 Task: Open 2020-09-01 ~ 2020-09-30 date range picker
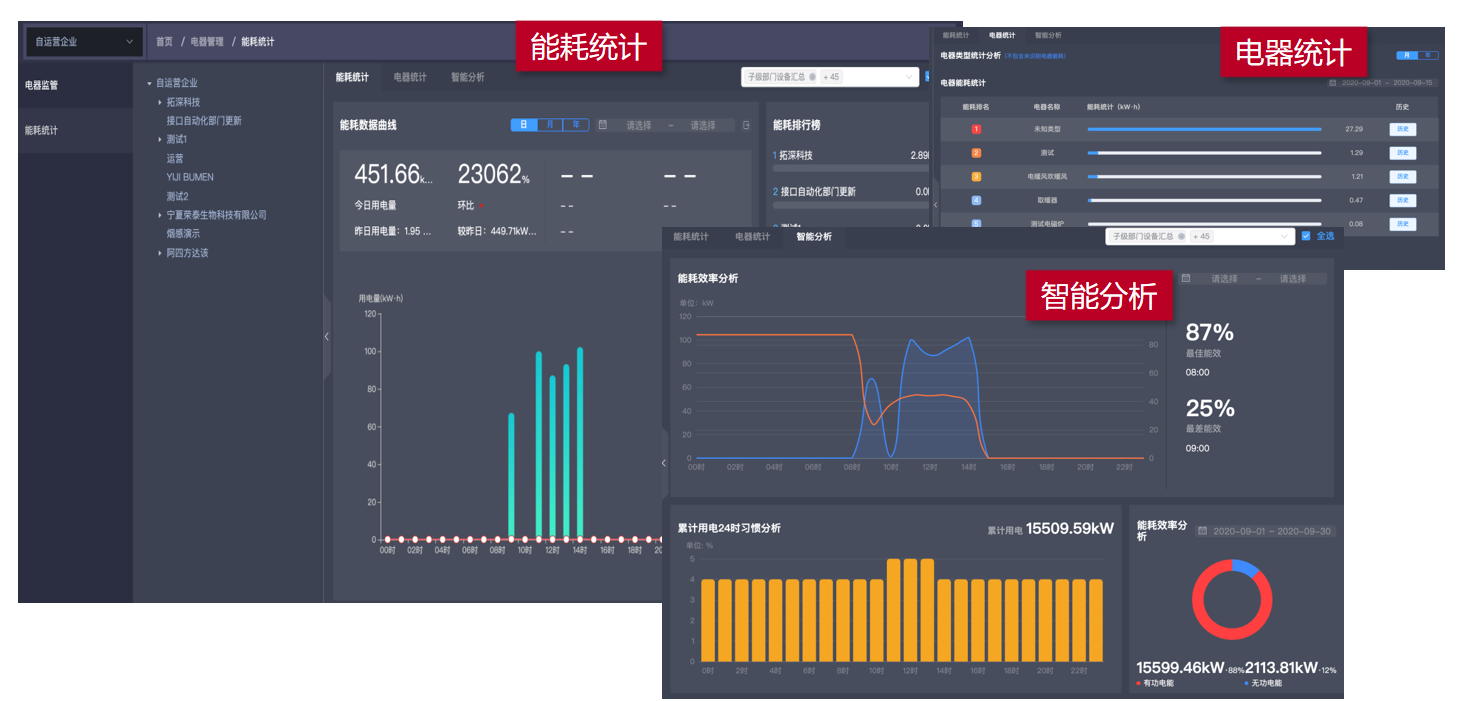click(x=1266, y=531)
